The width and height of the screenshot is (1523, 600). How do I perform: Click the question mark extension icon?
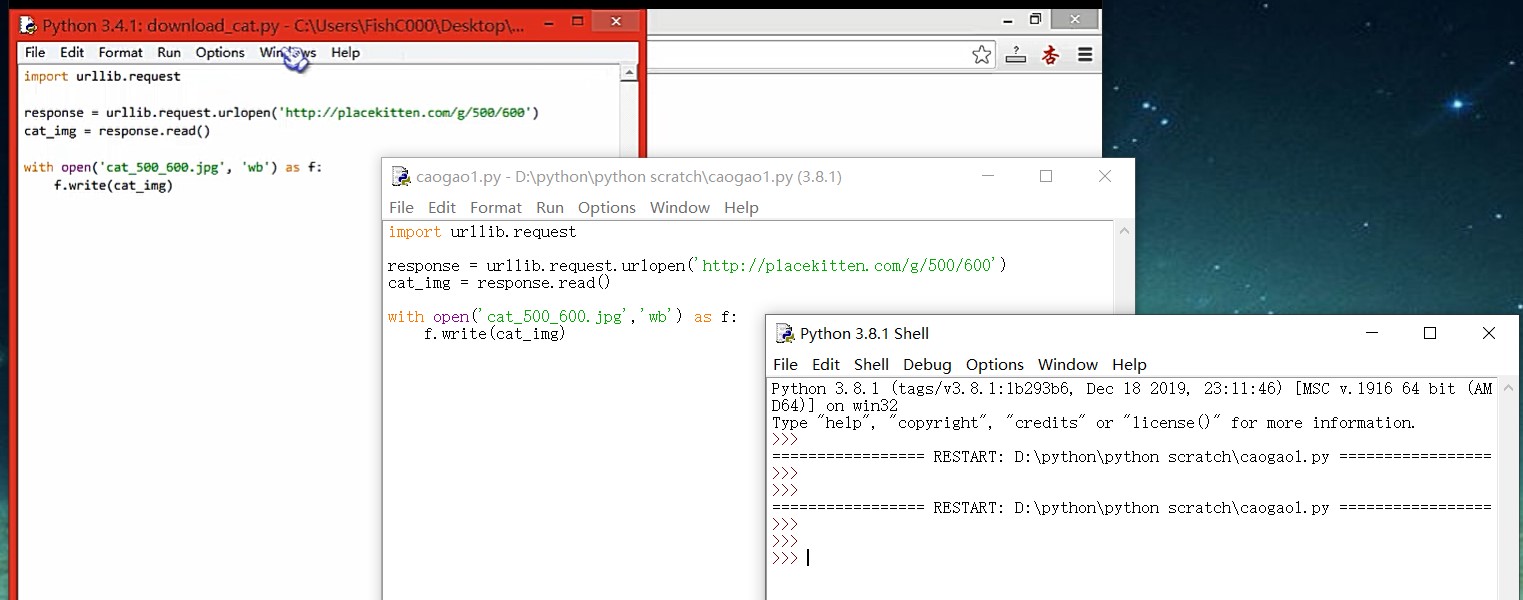point(1016,55)
